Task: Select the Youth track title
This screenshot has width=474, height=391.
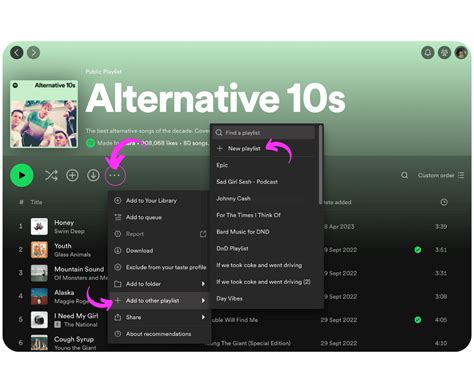Action: (63, 246)
